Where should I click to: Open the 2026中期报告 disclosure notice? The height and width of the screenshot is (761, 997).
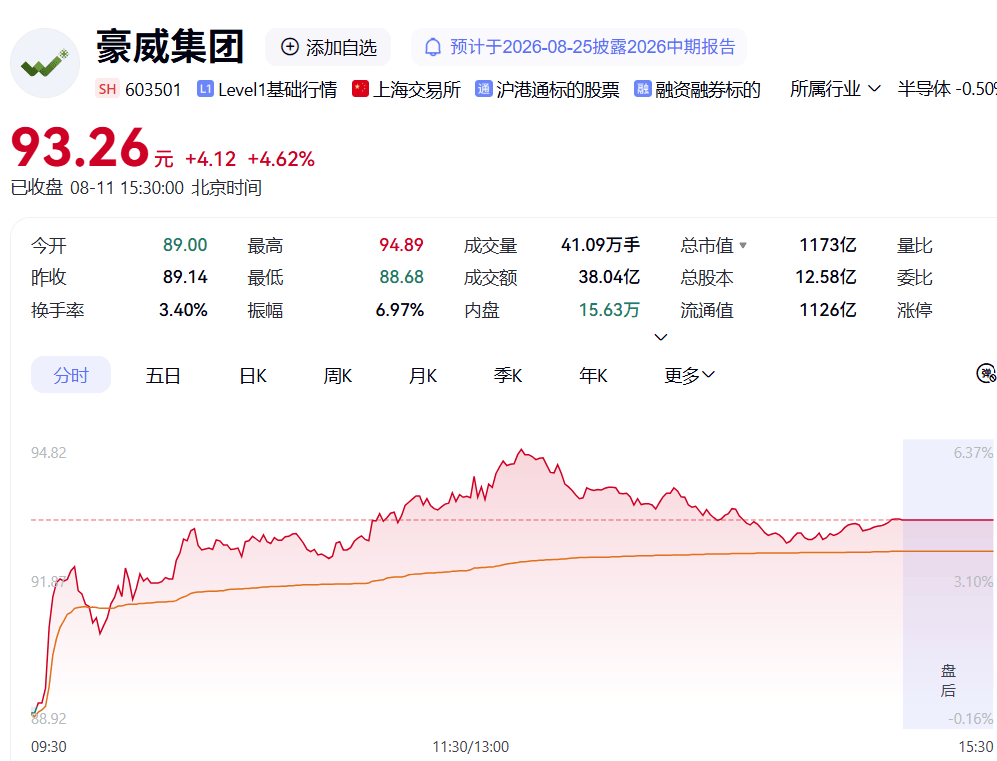(579, 47)
